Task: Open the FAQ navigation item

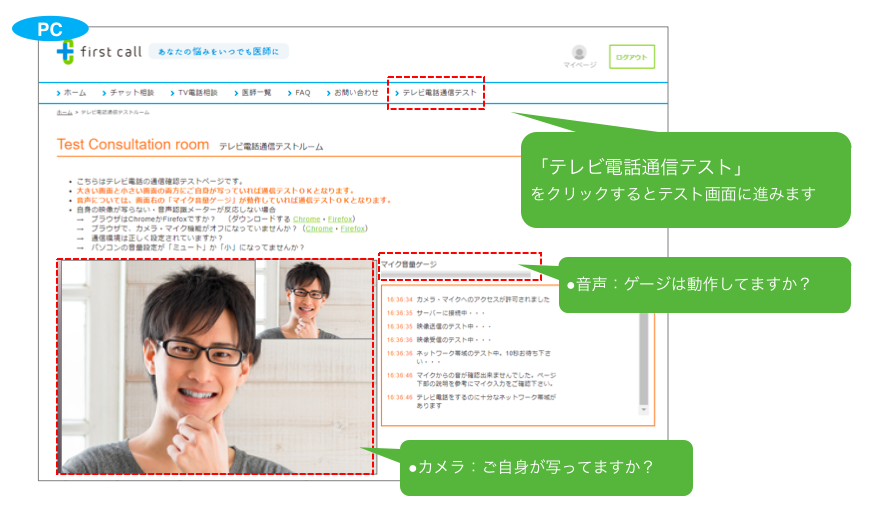Action: pos(302,93)
